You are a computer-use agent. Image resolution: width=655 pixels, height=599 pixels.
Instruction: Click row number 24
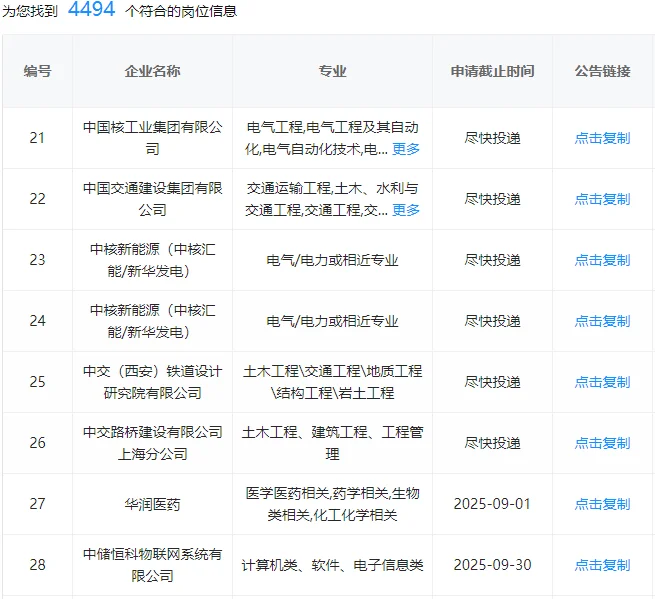(37, 321)
